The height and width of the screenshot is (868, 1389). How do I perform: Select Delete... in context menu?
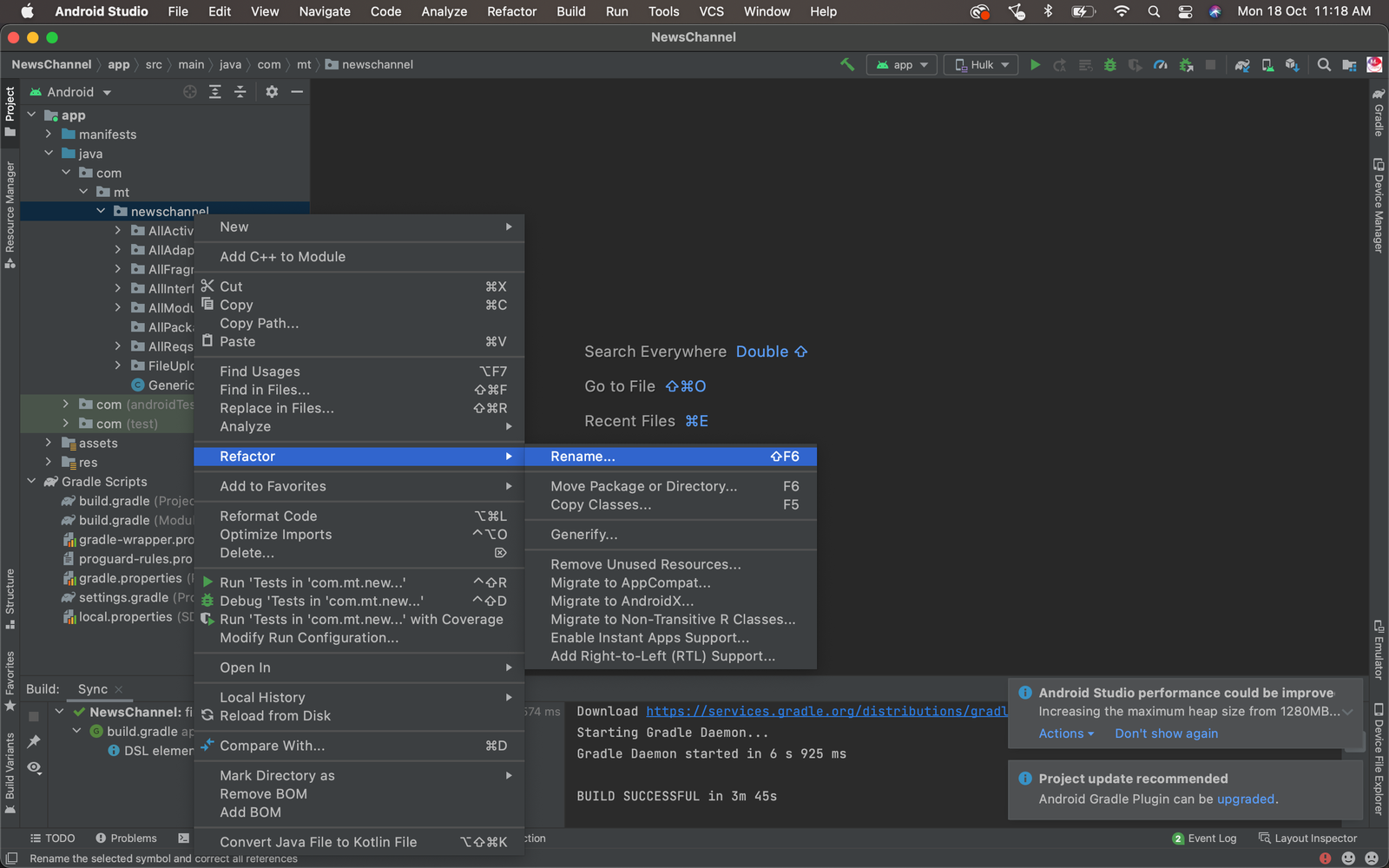(359, 553)
